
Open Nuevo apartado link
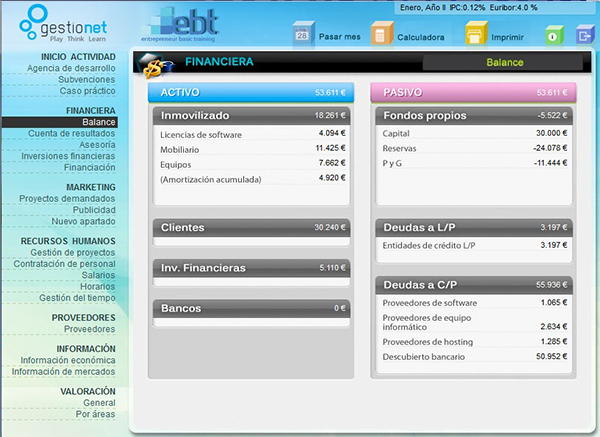[83, 222]
